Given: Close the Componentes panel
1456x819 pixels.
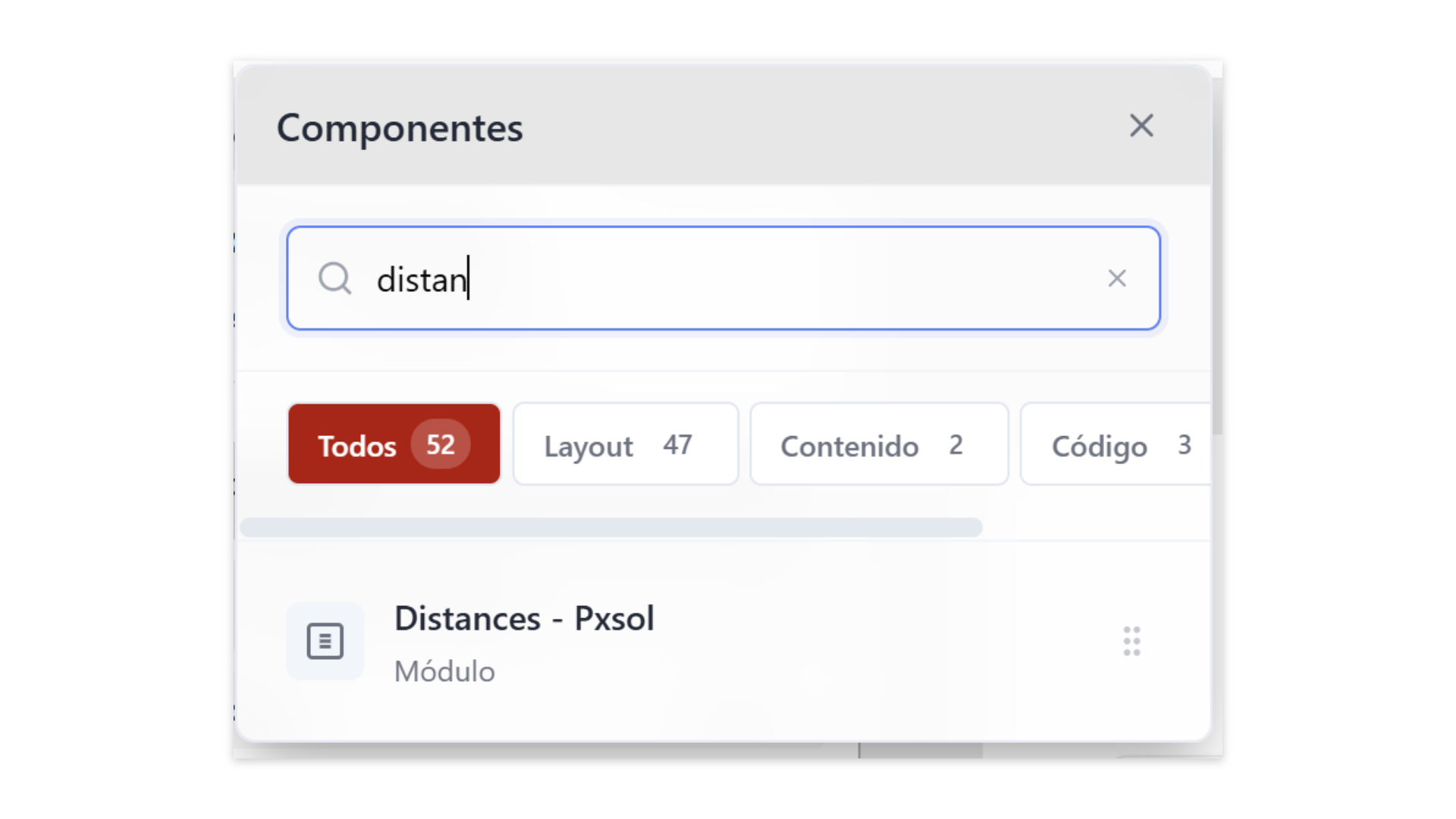Looking at the screenshot, I should [x=1141, y=126].
